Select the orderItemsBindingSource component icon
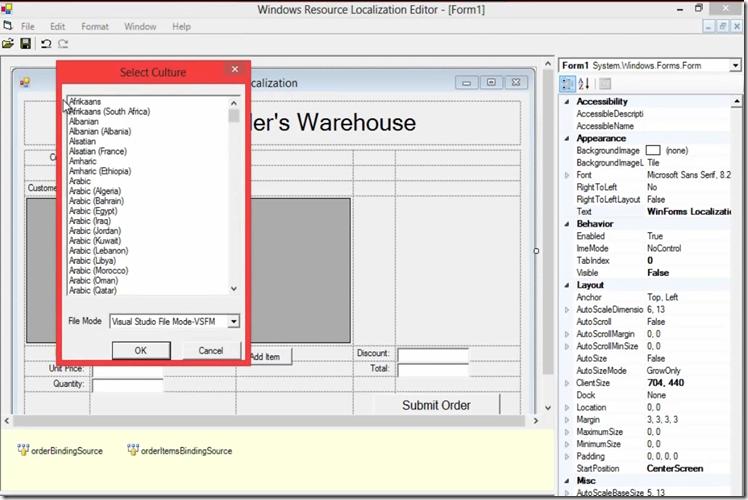Viewport: 748px width, 500px height. pyautogui.click(x=133, y=450)
